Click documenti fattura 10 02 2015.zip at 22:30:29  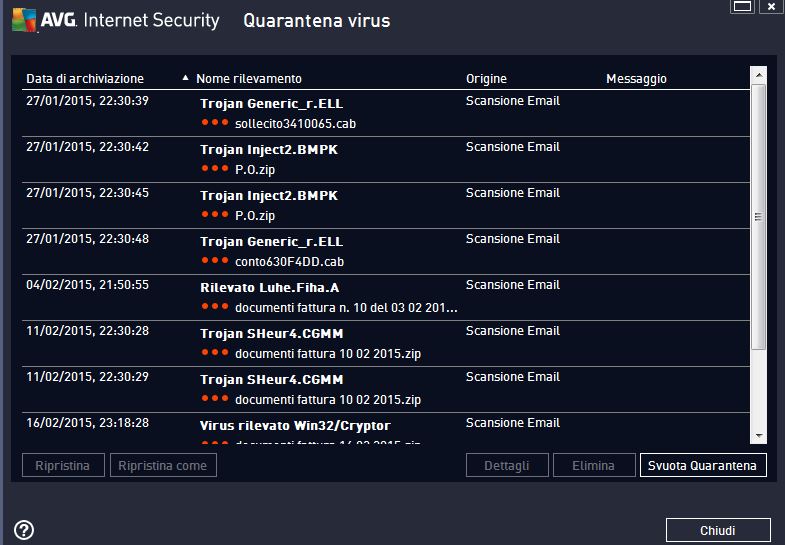(x=328, y=400)
